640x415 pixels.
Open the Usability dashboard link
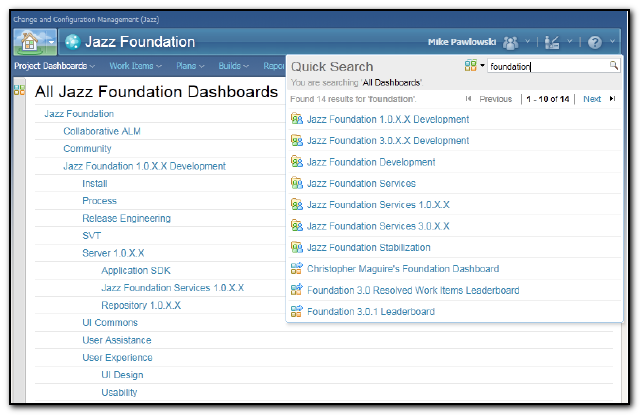[x=119, y=393]
